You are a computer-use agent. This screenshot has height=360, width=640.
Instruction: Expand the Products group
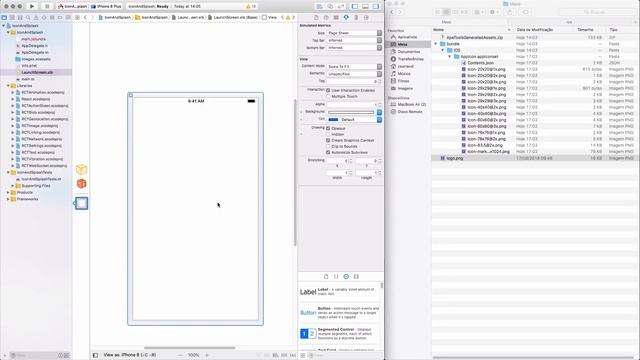(x=8, y=192)
